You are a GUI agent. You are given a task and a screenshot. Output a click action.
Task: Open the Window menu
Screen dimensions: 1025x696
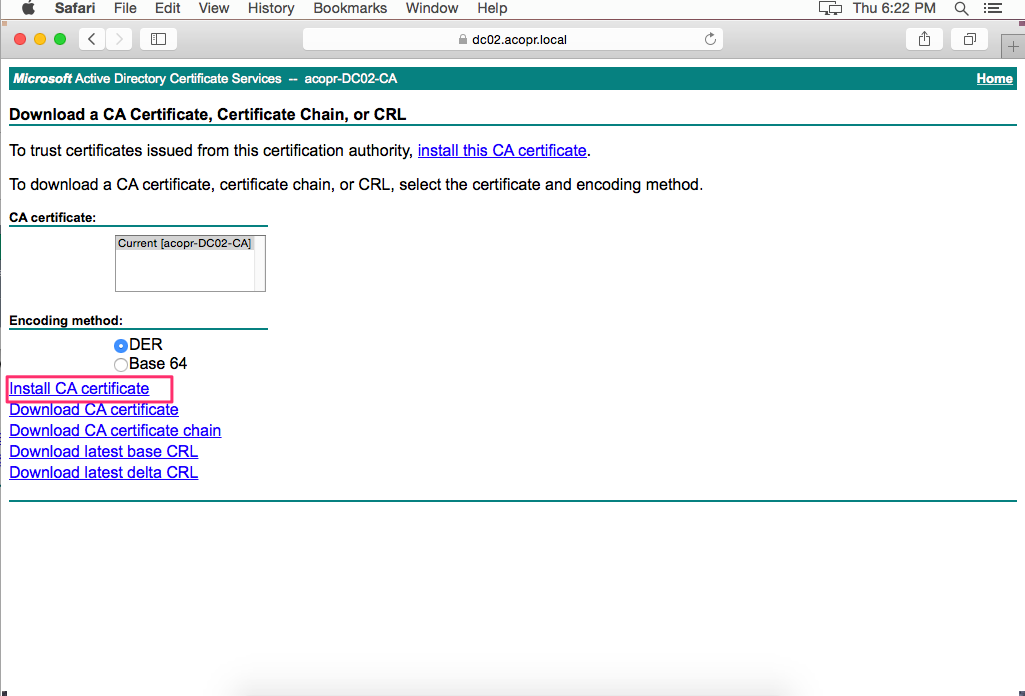[x=431, y=8]
